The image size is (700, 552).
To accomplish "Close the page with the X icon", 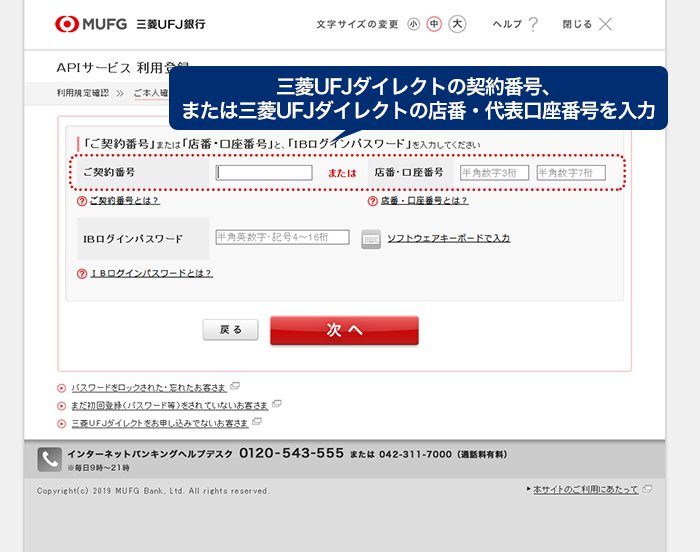I will [605, 24].
